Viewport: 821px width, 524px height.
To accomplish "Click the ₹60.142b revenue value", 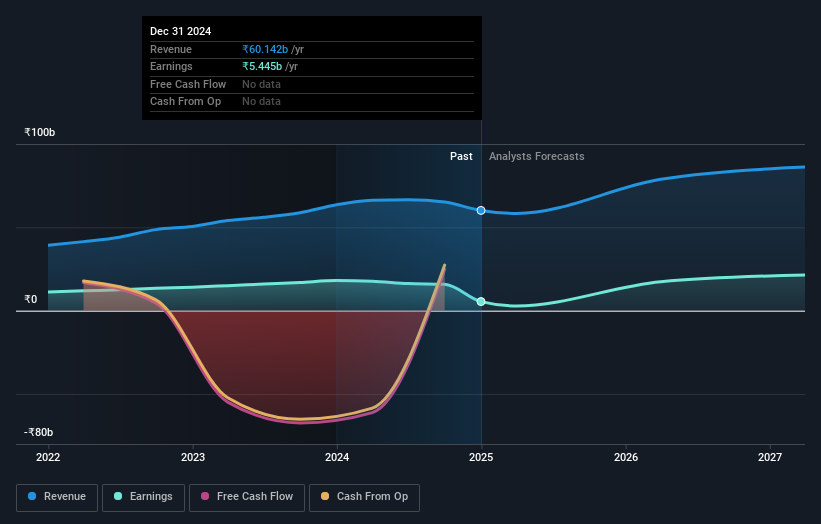I will click(x=265, y=49).
